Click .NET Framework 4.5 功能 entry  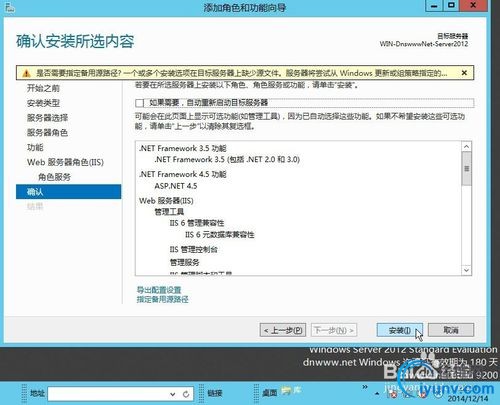click(183, 174)
